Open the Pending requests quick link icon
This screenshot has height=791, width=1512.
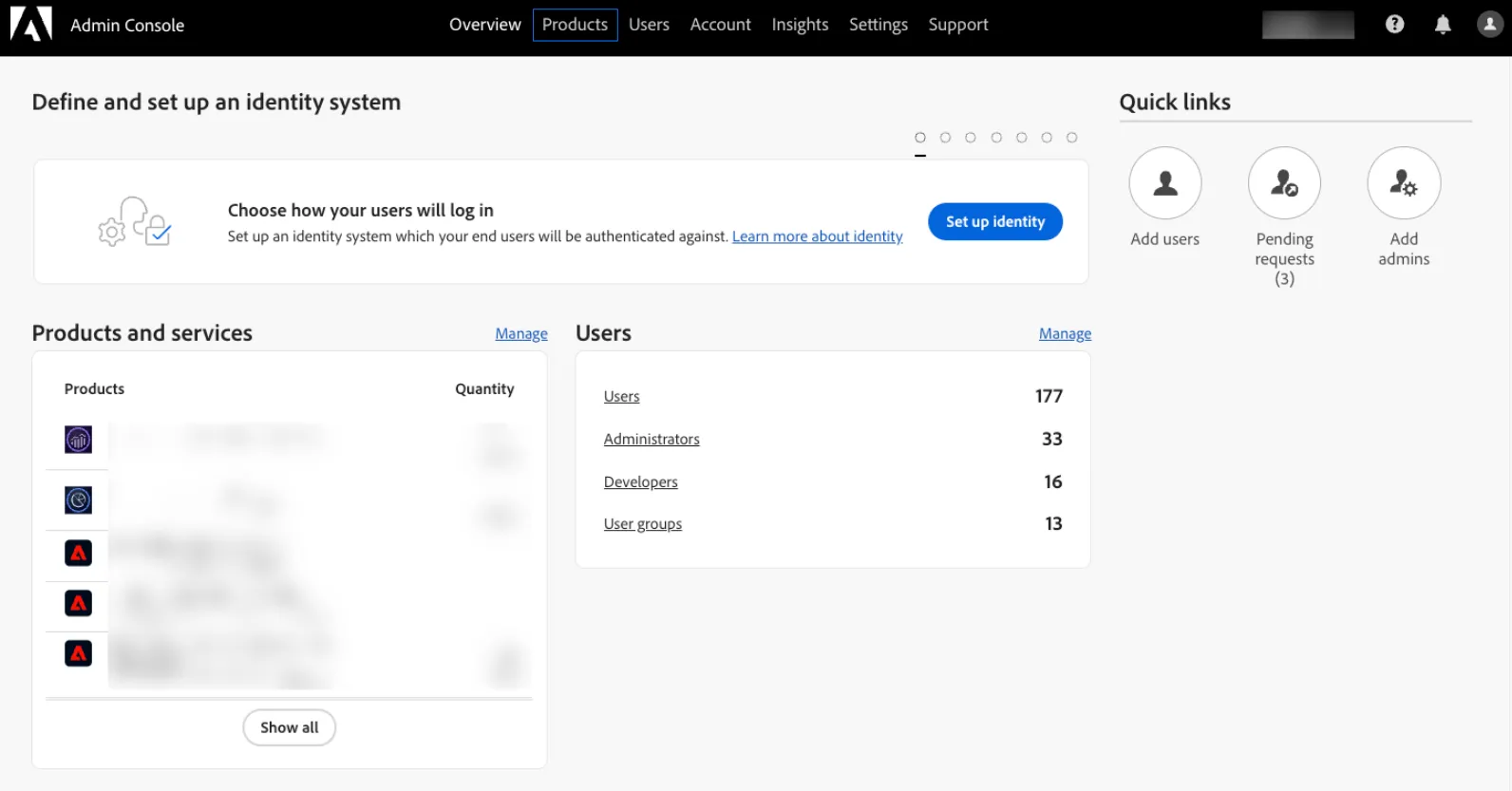point(1284,183)
